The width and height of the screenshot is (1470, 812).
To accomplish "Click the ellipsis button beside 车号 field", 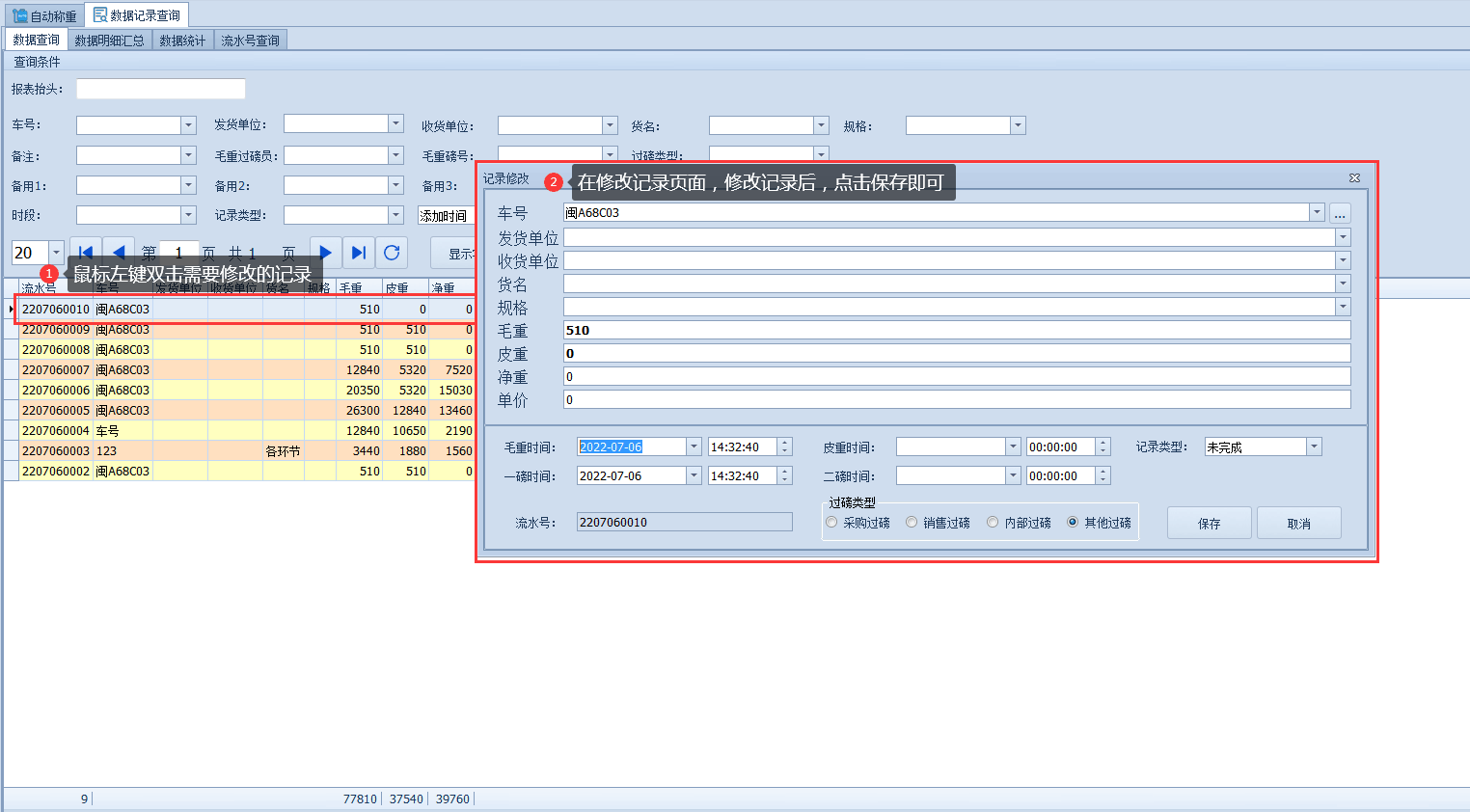I will click(x=1340, y=213).
